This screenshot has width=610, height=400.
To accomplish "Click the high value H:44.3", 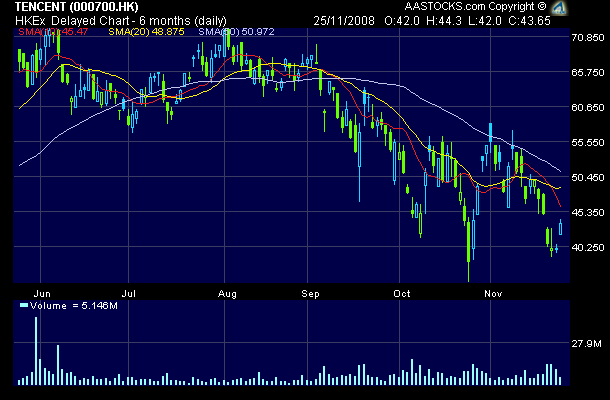I will (444, 21).
